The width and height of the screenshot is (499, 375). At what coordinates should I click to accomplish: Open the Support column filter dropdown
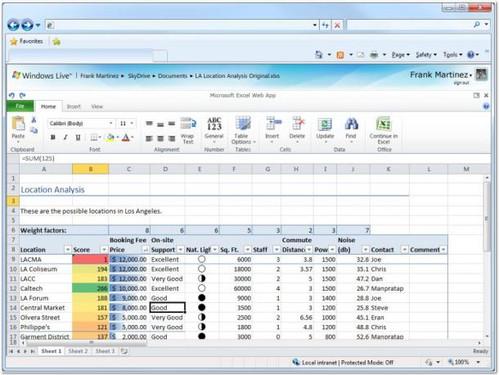pos(180,250)
